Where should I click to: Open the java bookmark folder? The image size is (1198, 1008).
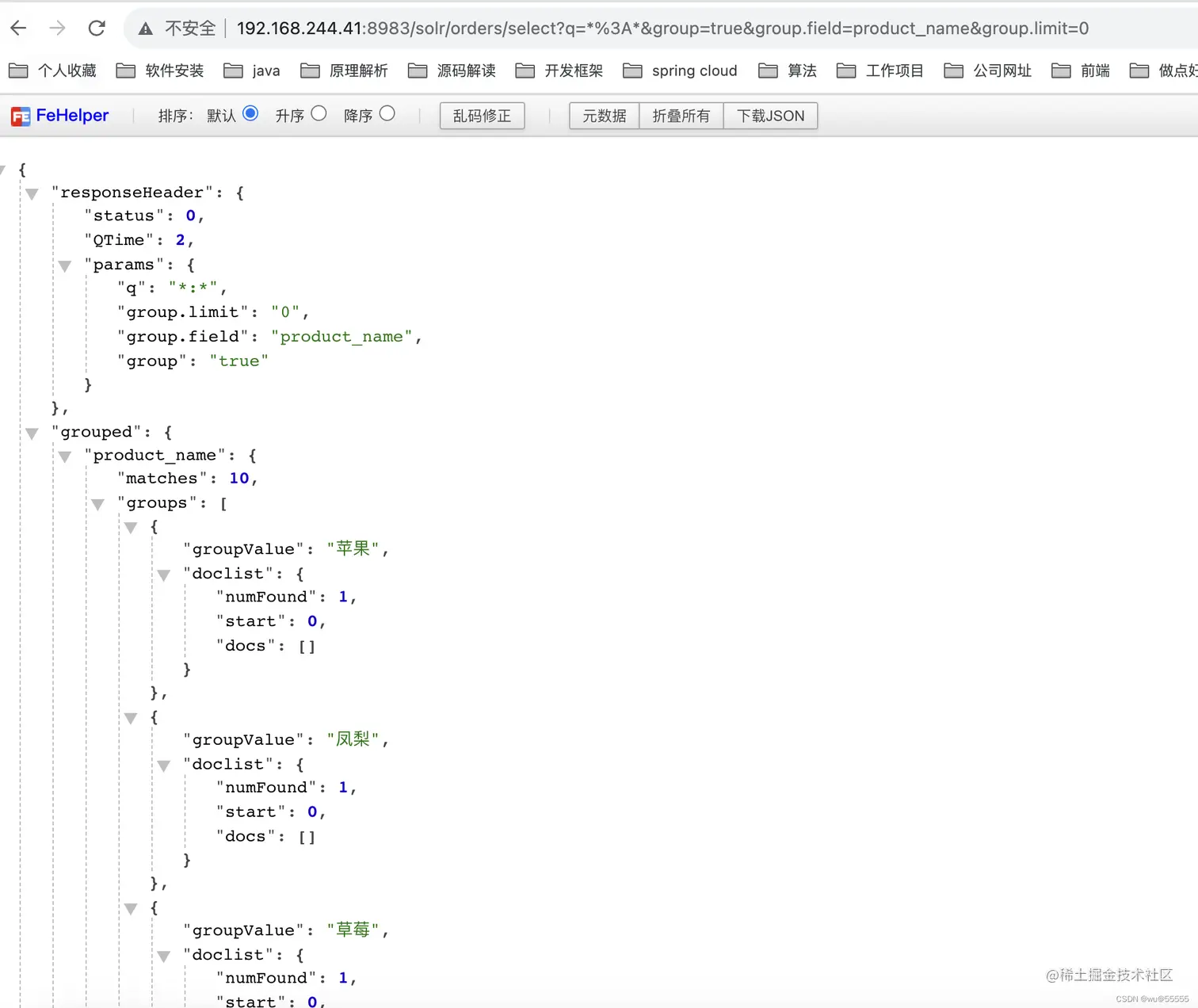(x=252, y=71)
